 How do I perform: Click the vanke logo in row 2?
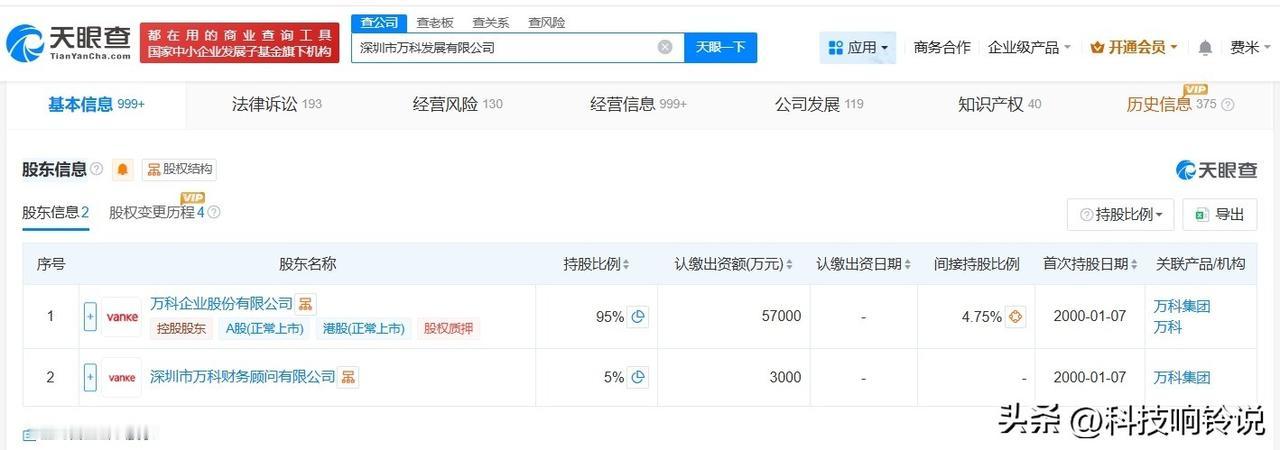tap(122, 377)
